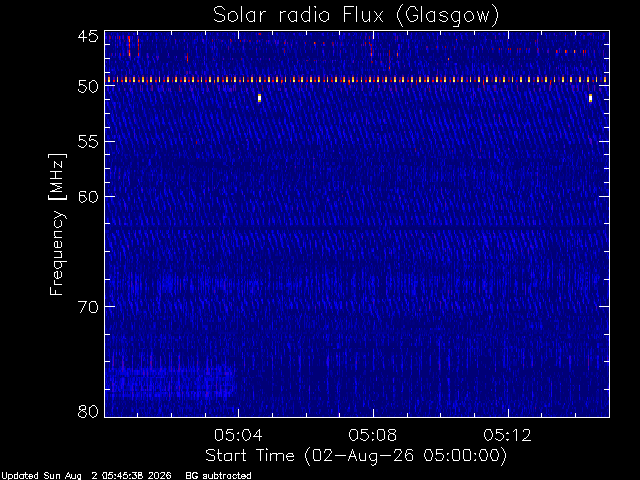Viewport: 640px width, 480px height.
Task: Select the 80 MHz axis label
Action: click(x=88, y=411)
